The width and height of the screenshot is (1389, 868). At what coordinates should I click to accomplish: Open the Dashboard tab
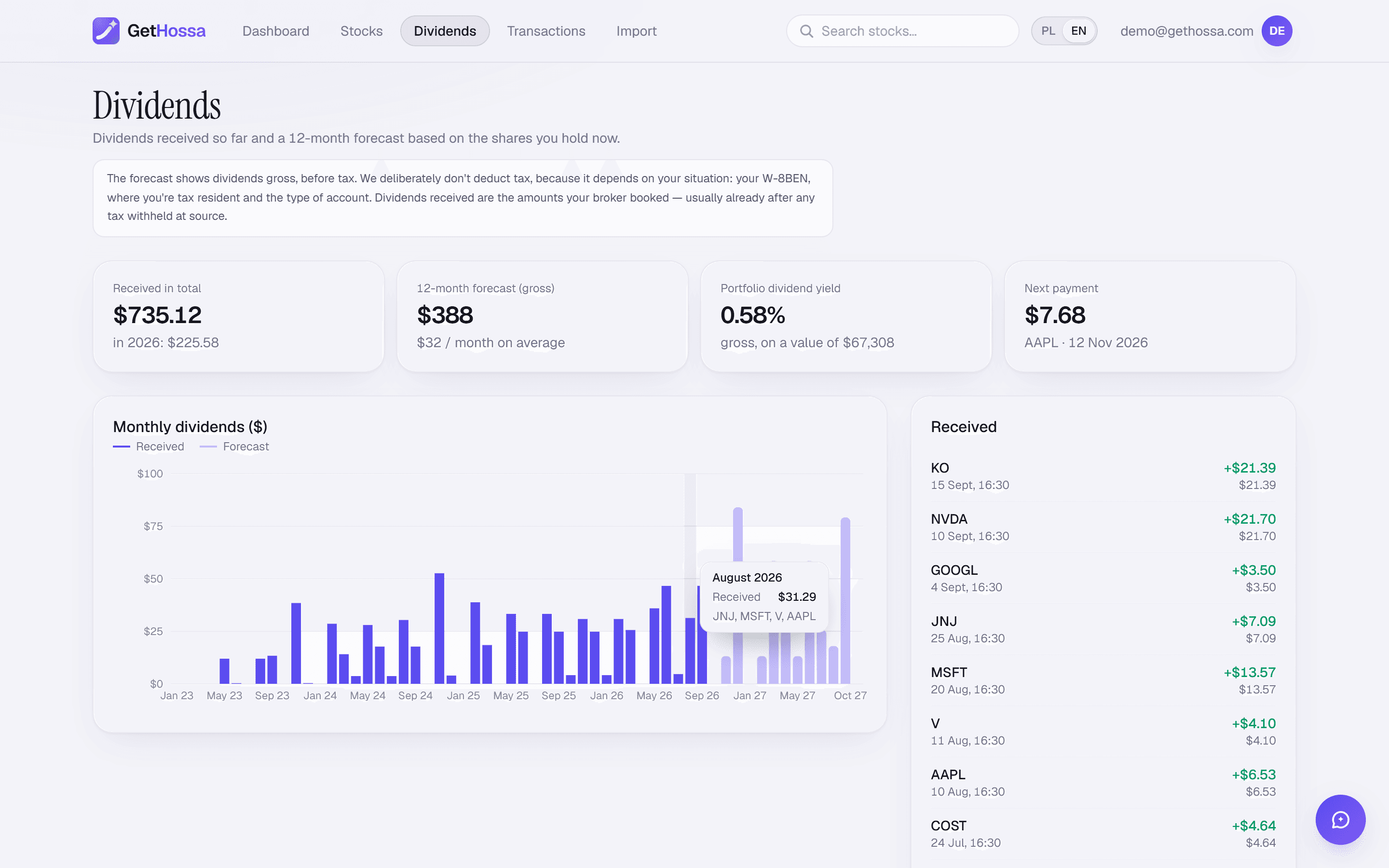[275, 31]
